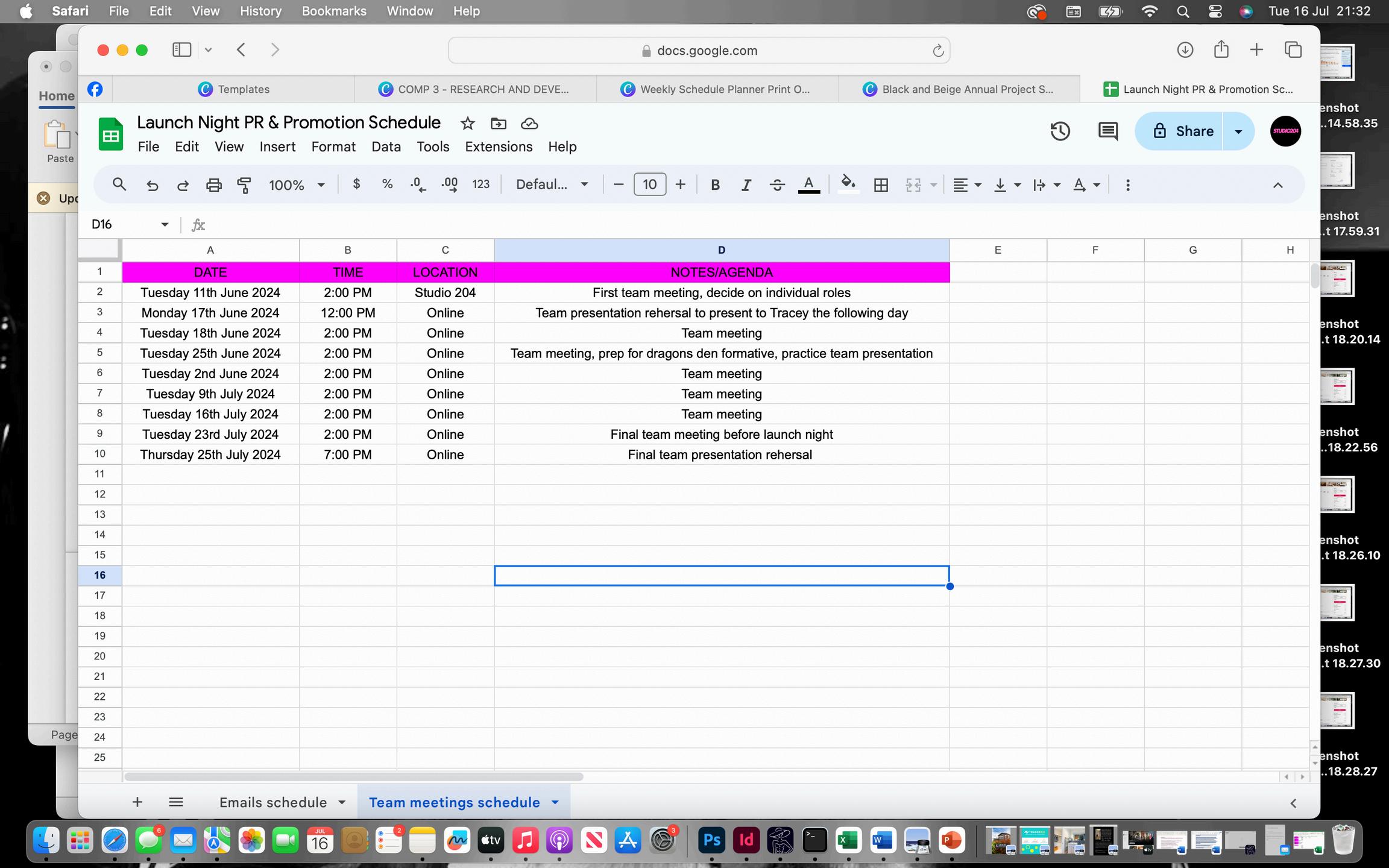Toggle bold formatting
1389x868 pixels.
click(715, 185)
